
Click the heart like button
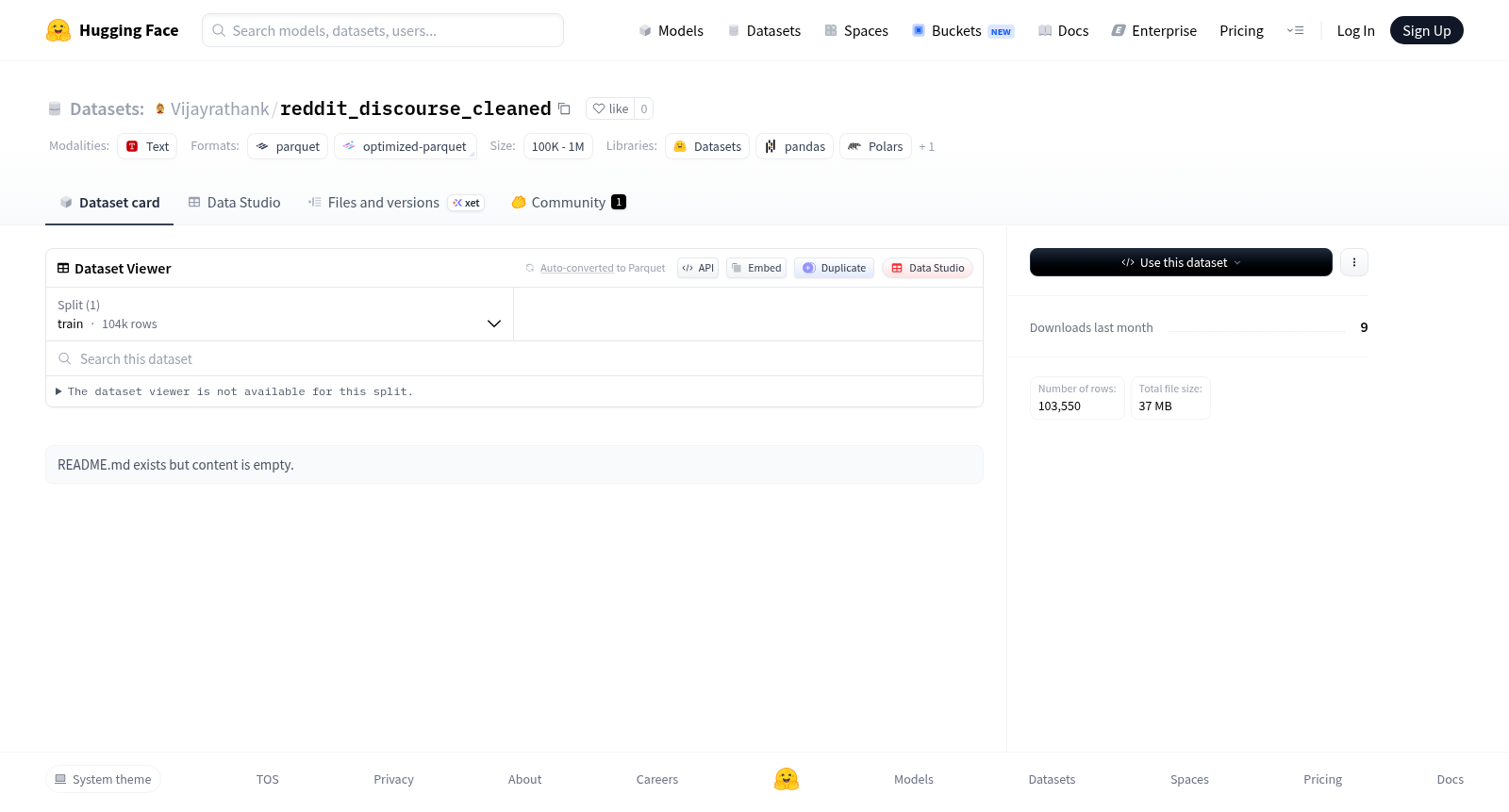click(x=610, y=108)
